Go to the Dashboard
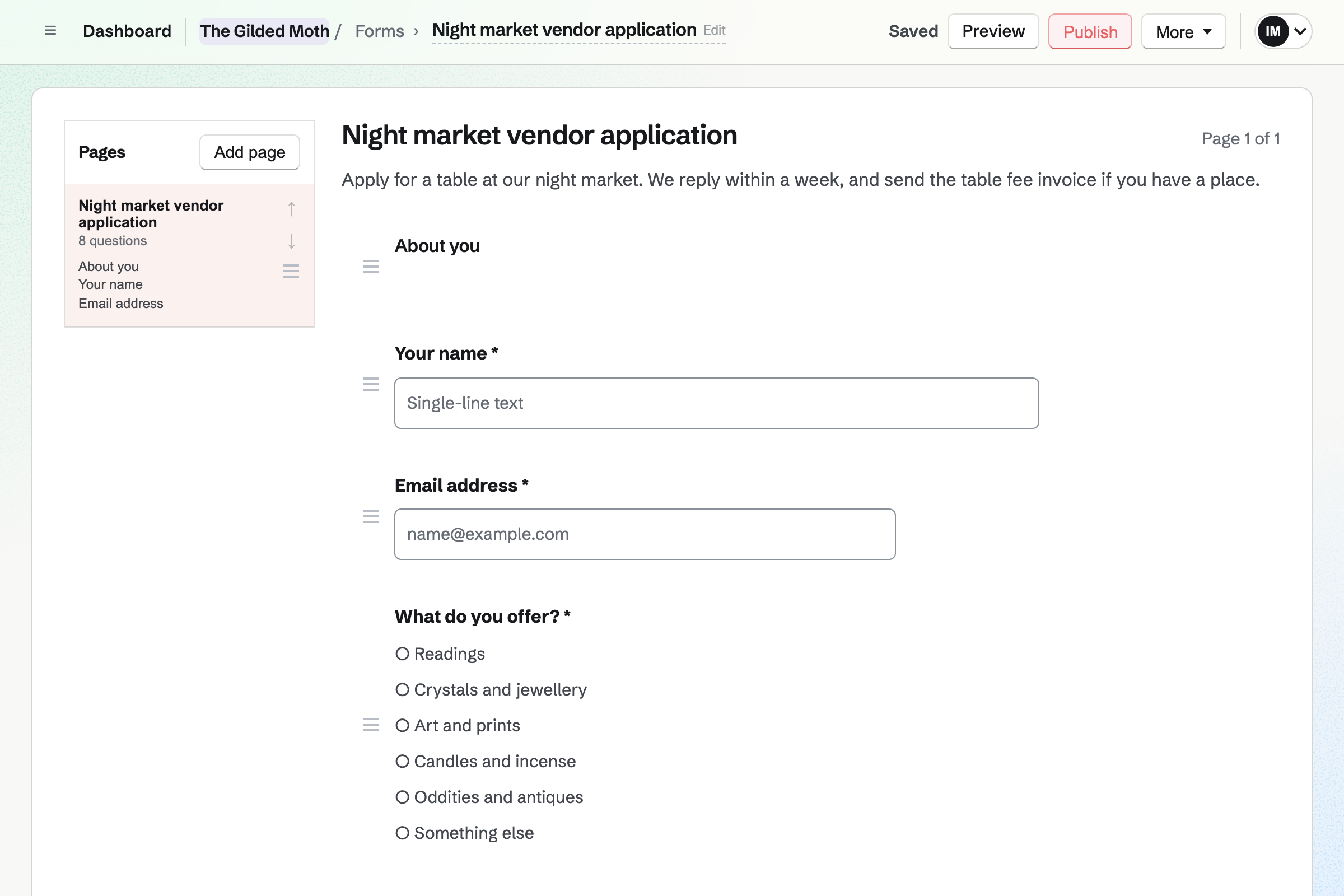 tap(127, 31)
